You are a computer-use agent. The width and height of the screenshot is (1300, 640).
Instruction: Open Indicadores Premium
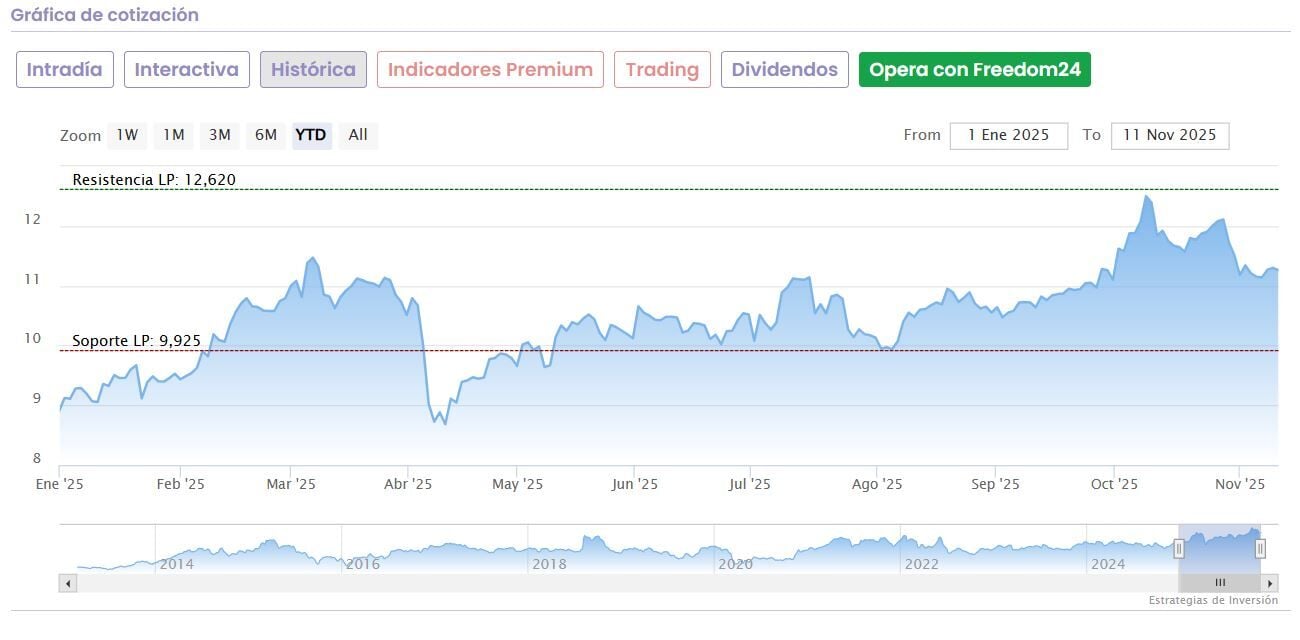[490, 70]
